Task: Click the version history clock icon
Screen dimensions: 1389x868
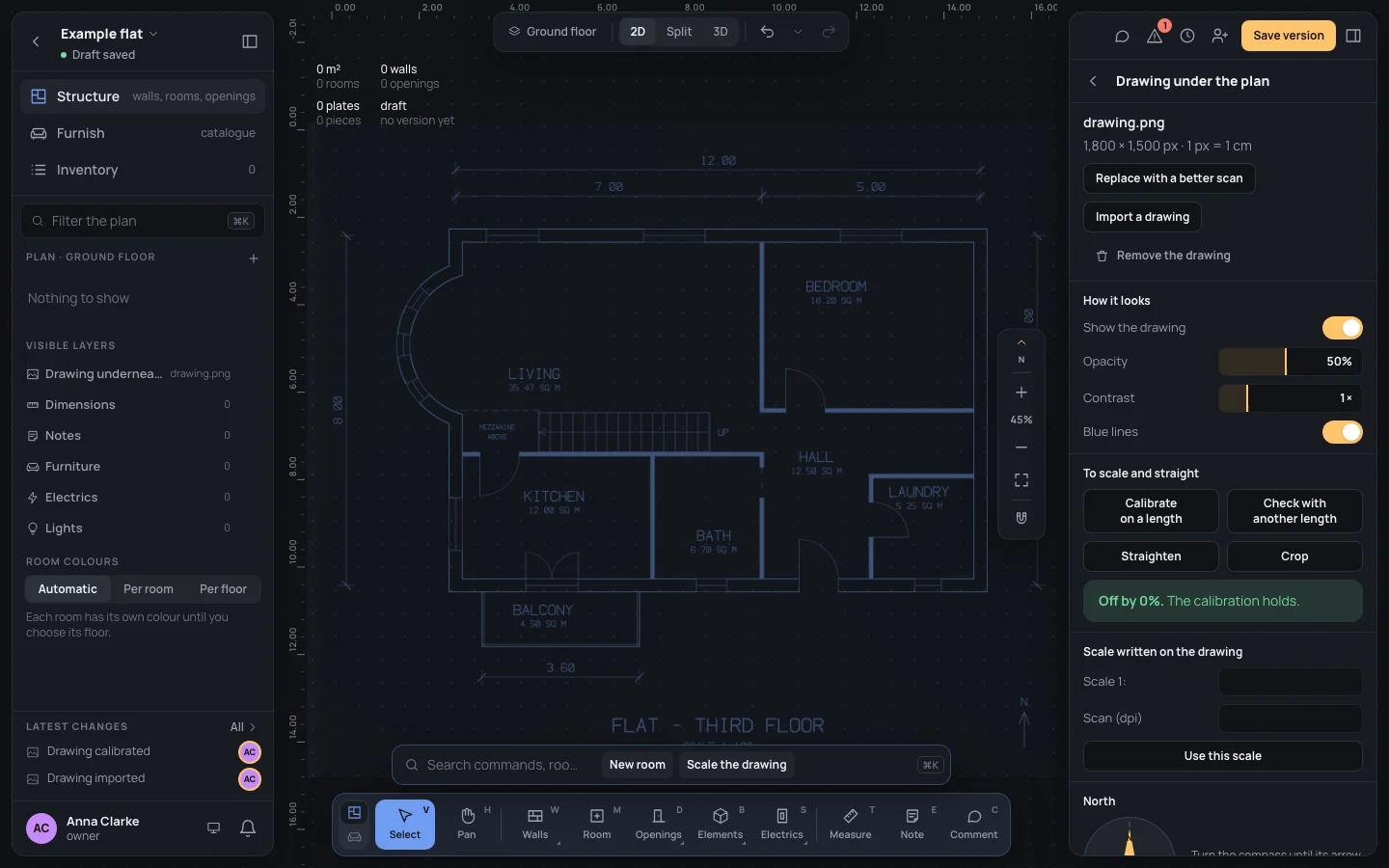Action: point(1187,36)
